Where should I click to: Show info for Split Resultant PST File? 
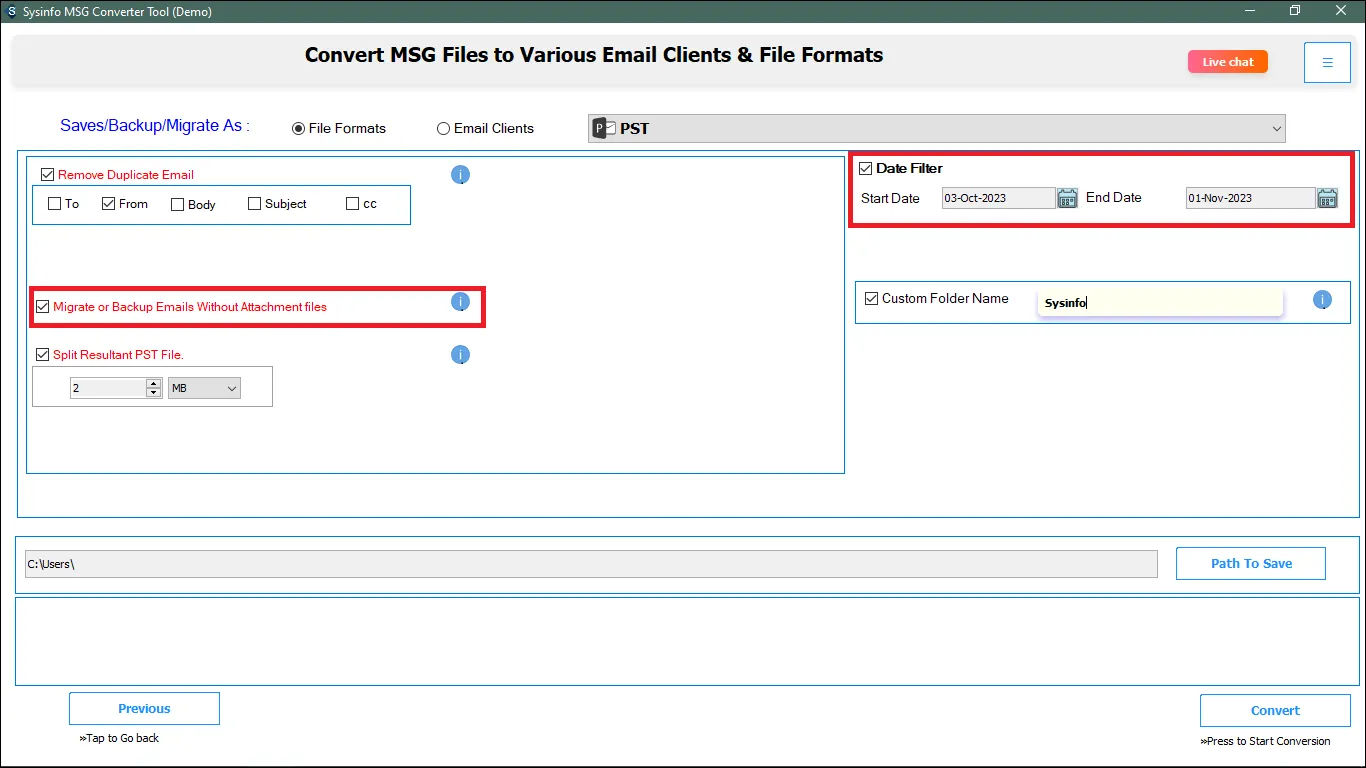[x=460, y=355]
